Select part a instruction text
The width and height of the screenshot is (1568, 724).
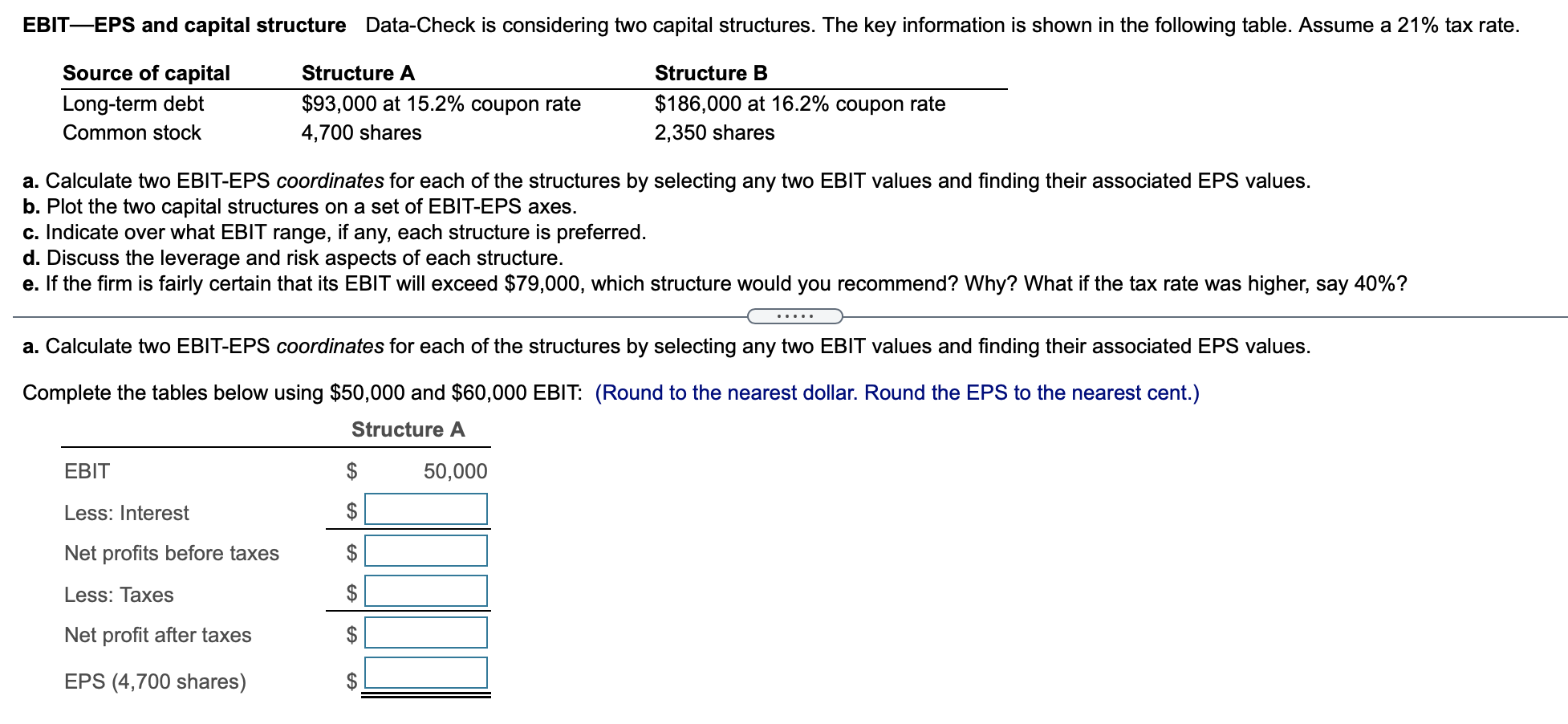click(562, 181)
